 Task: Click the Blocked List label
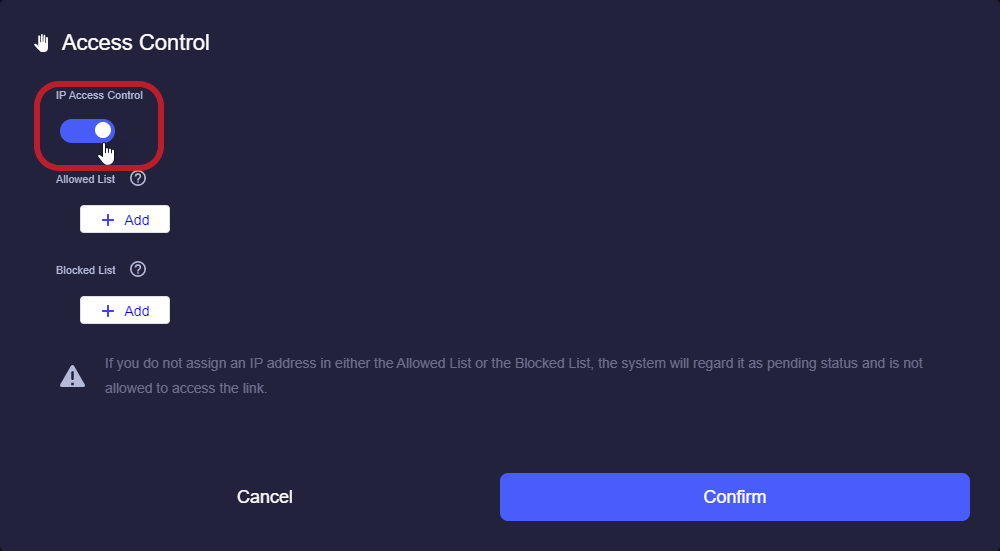click(85, 270)
